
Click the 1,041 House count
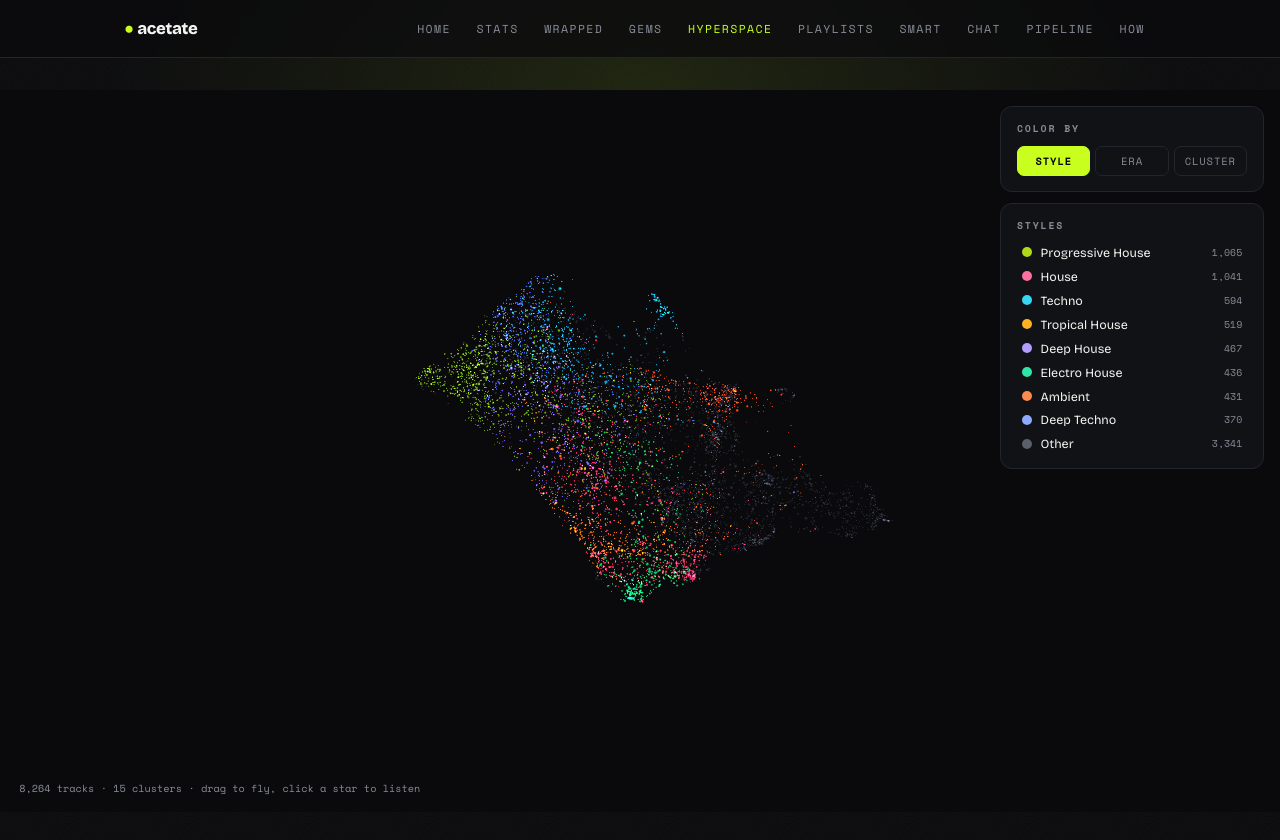1227,277
